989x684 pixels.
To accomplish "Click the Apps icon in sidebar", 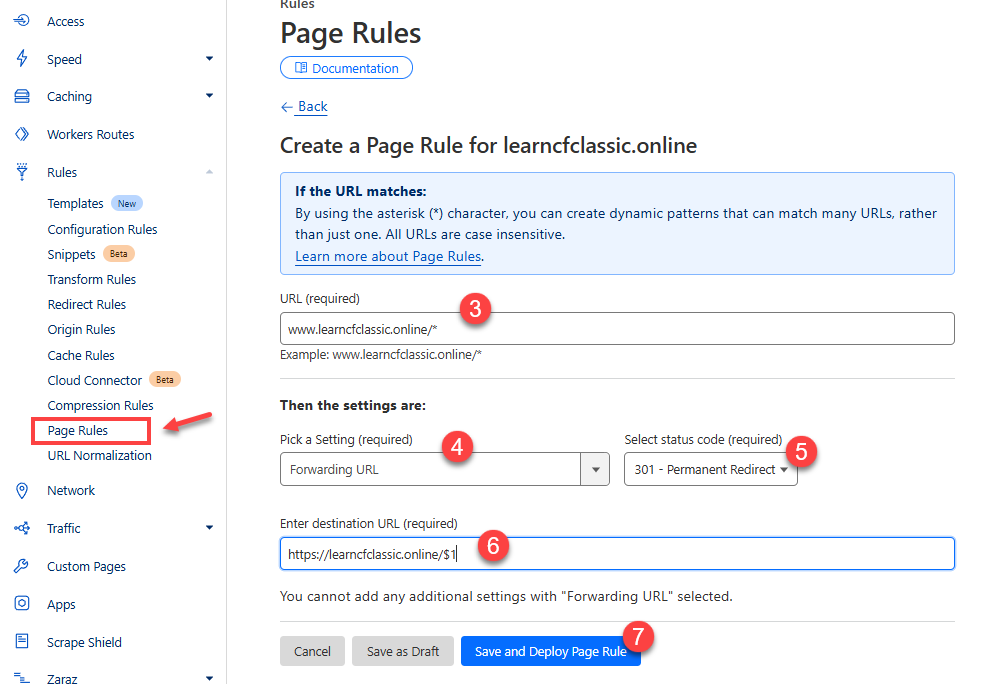I will click(x=22, y=603).
